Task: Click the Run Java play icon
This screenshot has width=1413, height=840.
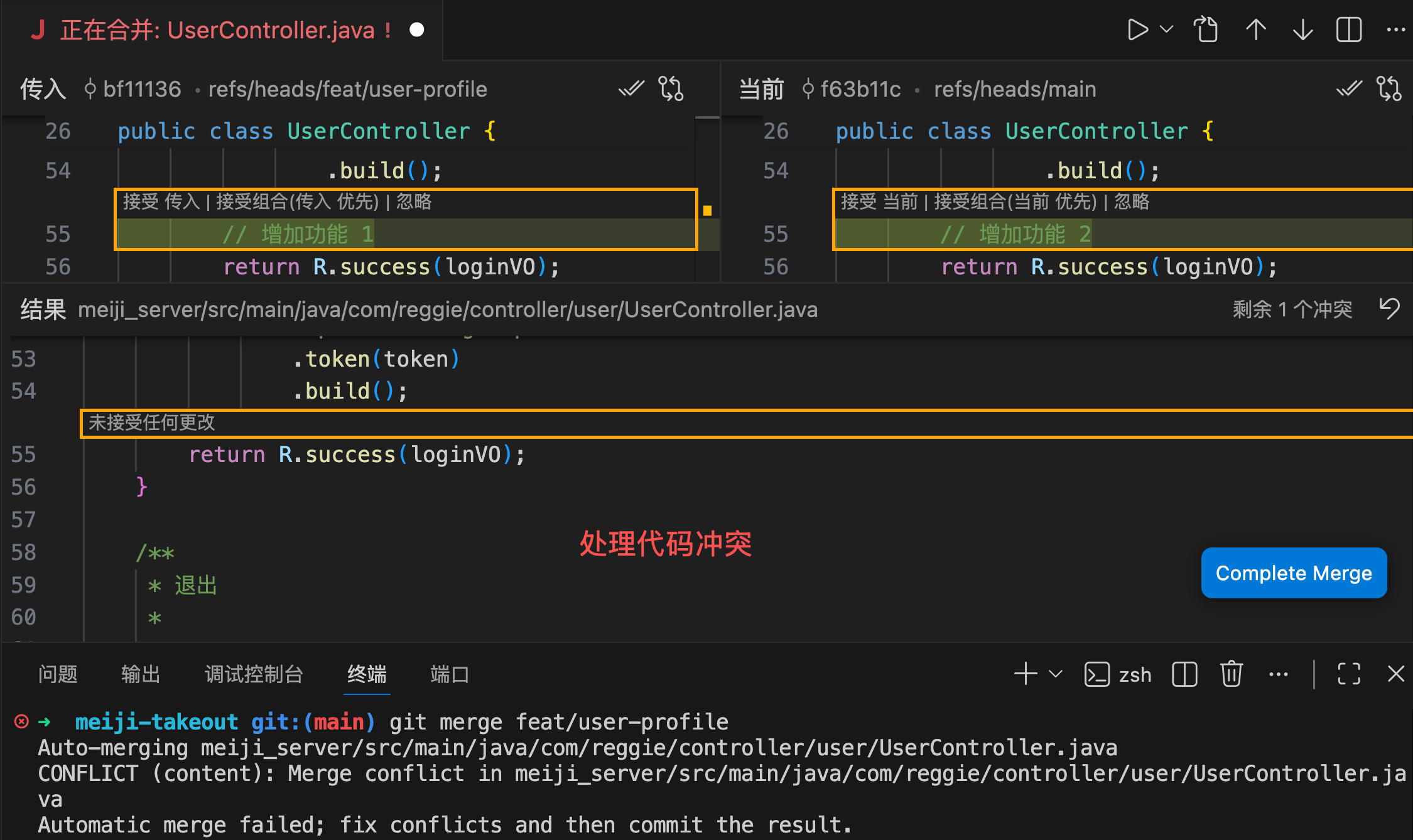Action: point(1137,30)
